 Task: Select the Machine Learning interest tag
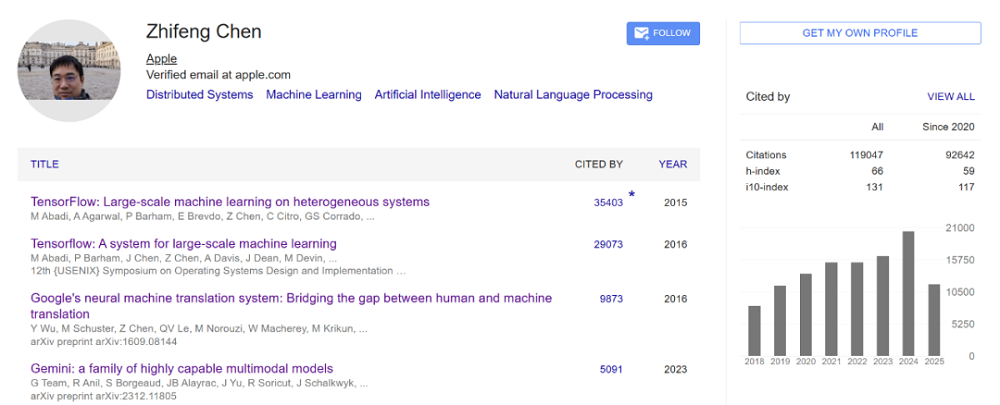(x=313, y=95)
